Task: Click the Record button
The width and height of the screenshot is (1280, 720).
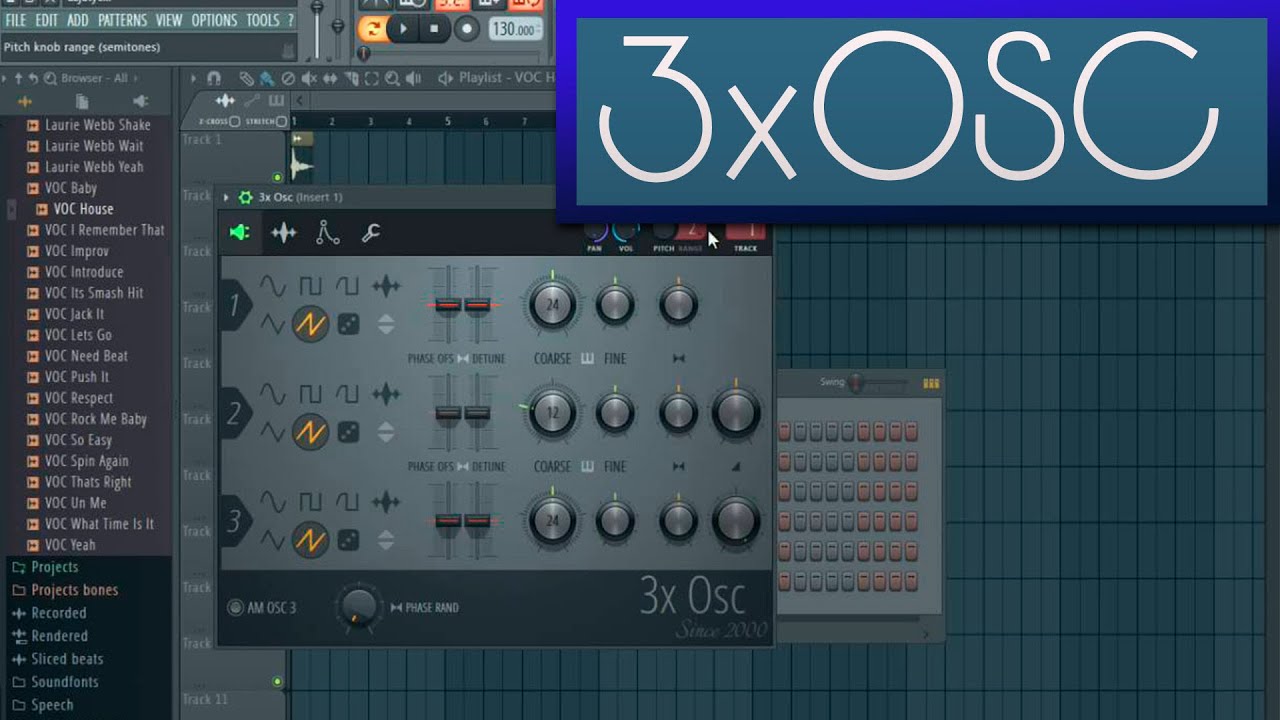Action: [466, 28]
